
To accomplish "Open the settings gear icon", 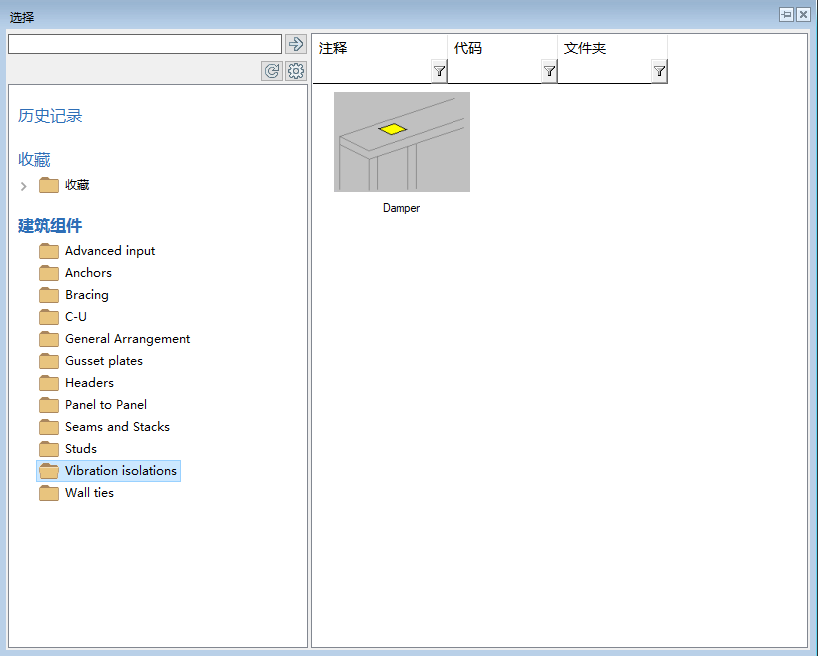I will point(296,70).
